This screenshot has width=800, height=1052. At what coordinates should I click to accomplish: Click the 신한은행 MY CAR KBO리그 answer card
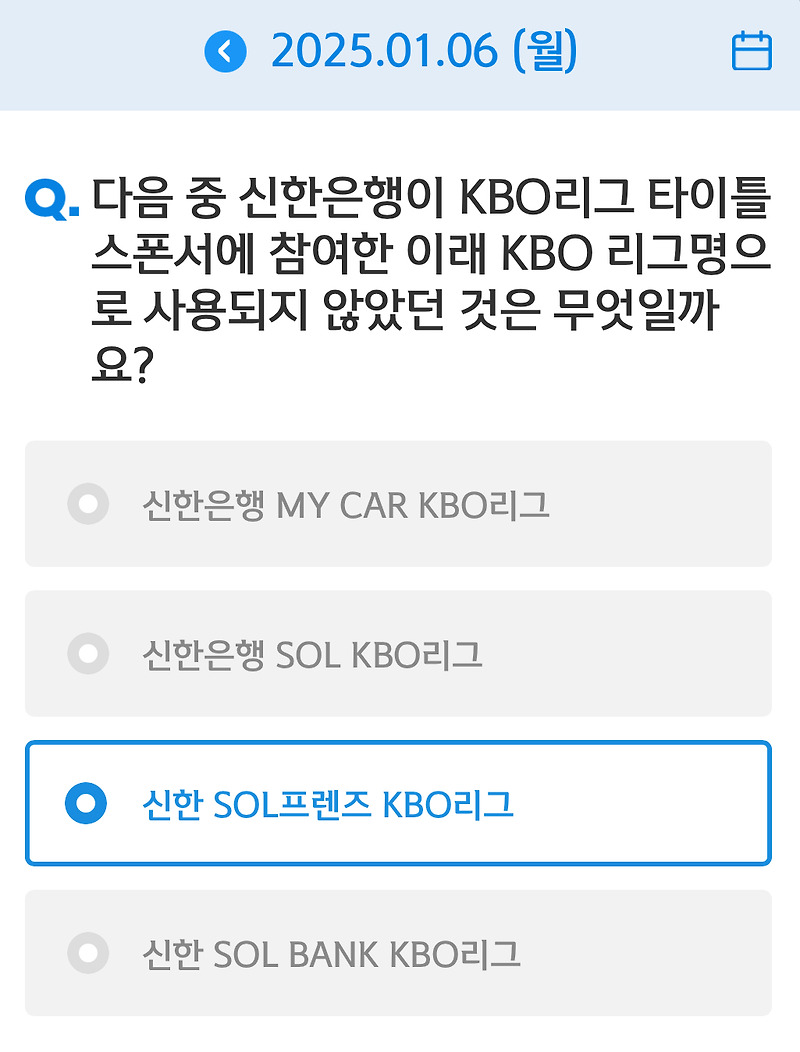pyautogui.click(x=400, y=504)
